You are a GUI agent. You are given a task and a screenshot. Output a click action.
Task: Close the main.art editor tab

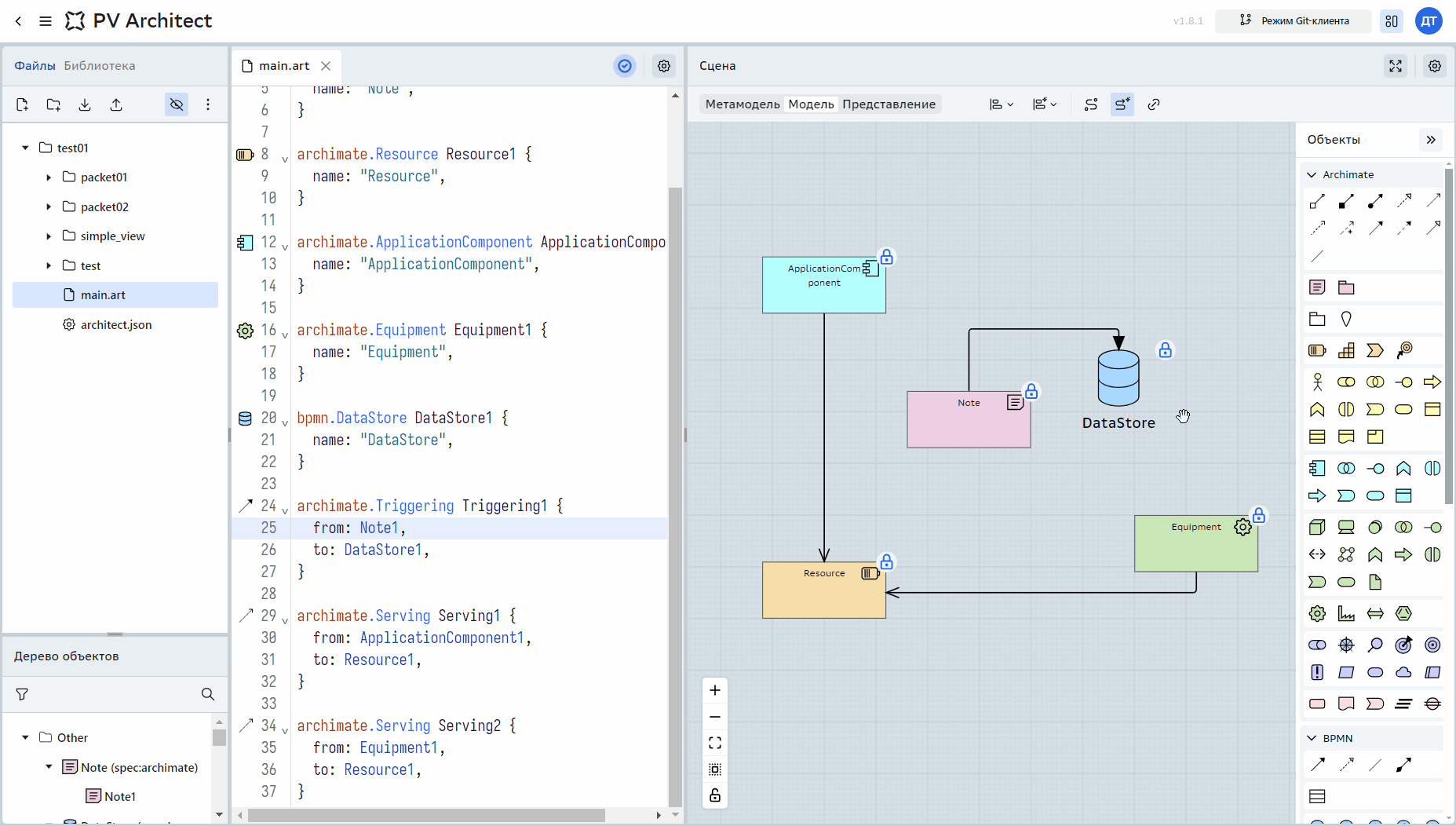point(326,66)
